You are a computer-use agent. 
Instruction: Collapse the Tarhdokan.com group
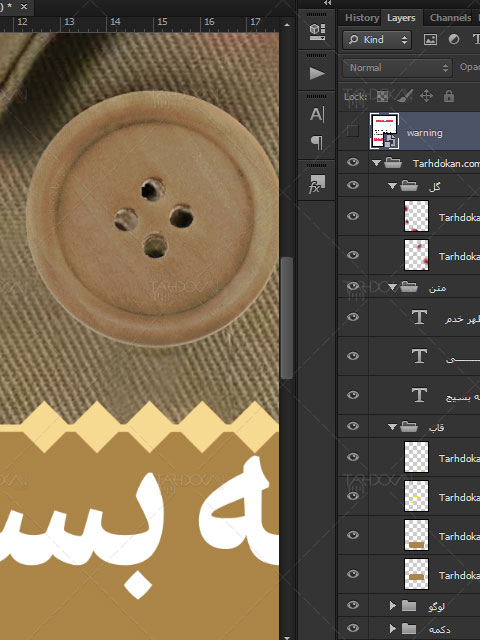tap(376, 163)
